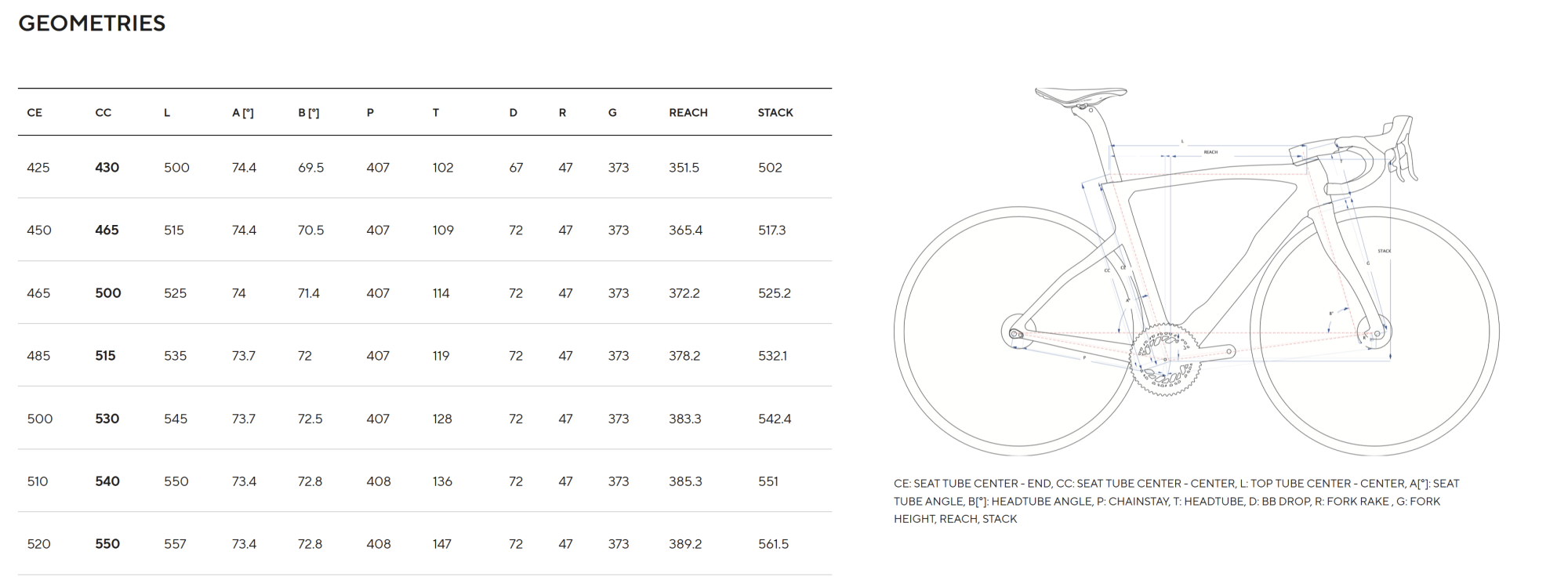Select the 517.3 stack value

click(771, 230)
